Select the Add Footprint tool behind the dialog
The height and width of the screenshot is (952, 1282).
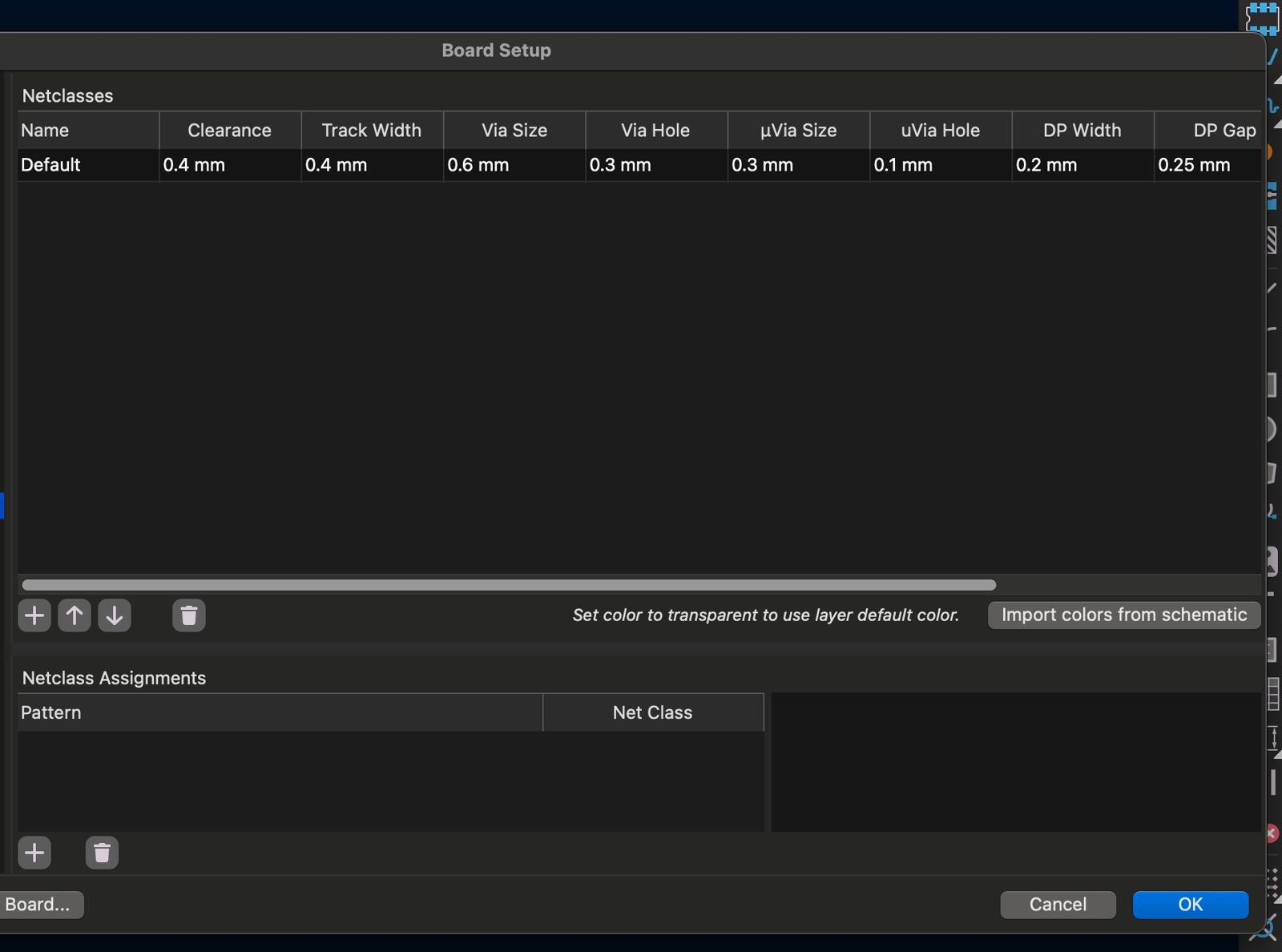pos(1263,18)
